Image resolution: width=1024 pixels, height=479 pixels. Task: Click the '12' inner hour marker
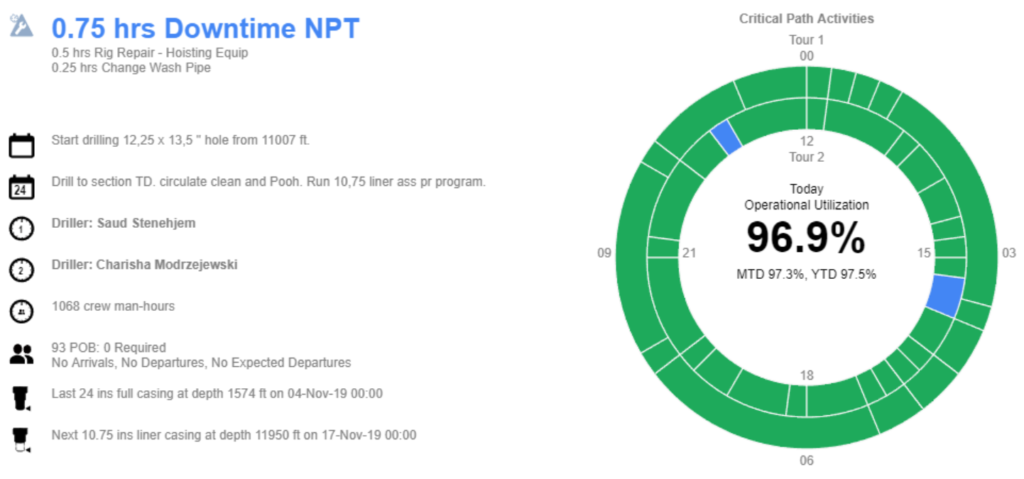(x=807, y=141)
